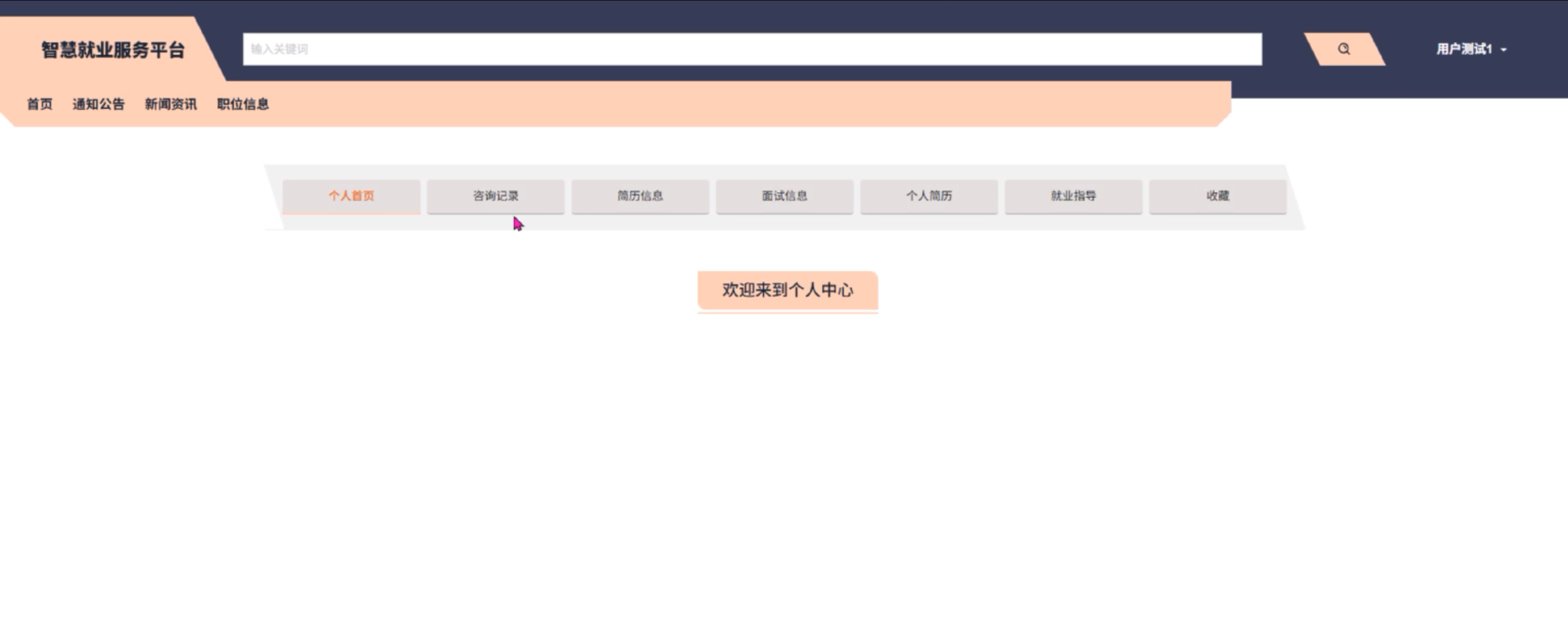Viewport: 1568px width, 633px height.
Task: Click the 智慧就业服务平台 logo title
Action: [112, 50]
